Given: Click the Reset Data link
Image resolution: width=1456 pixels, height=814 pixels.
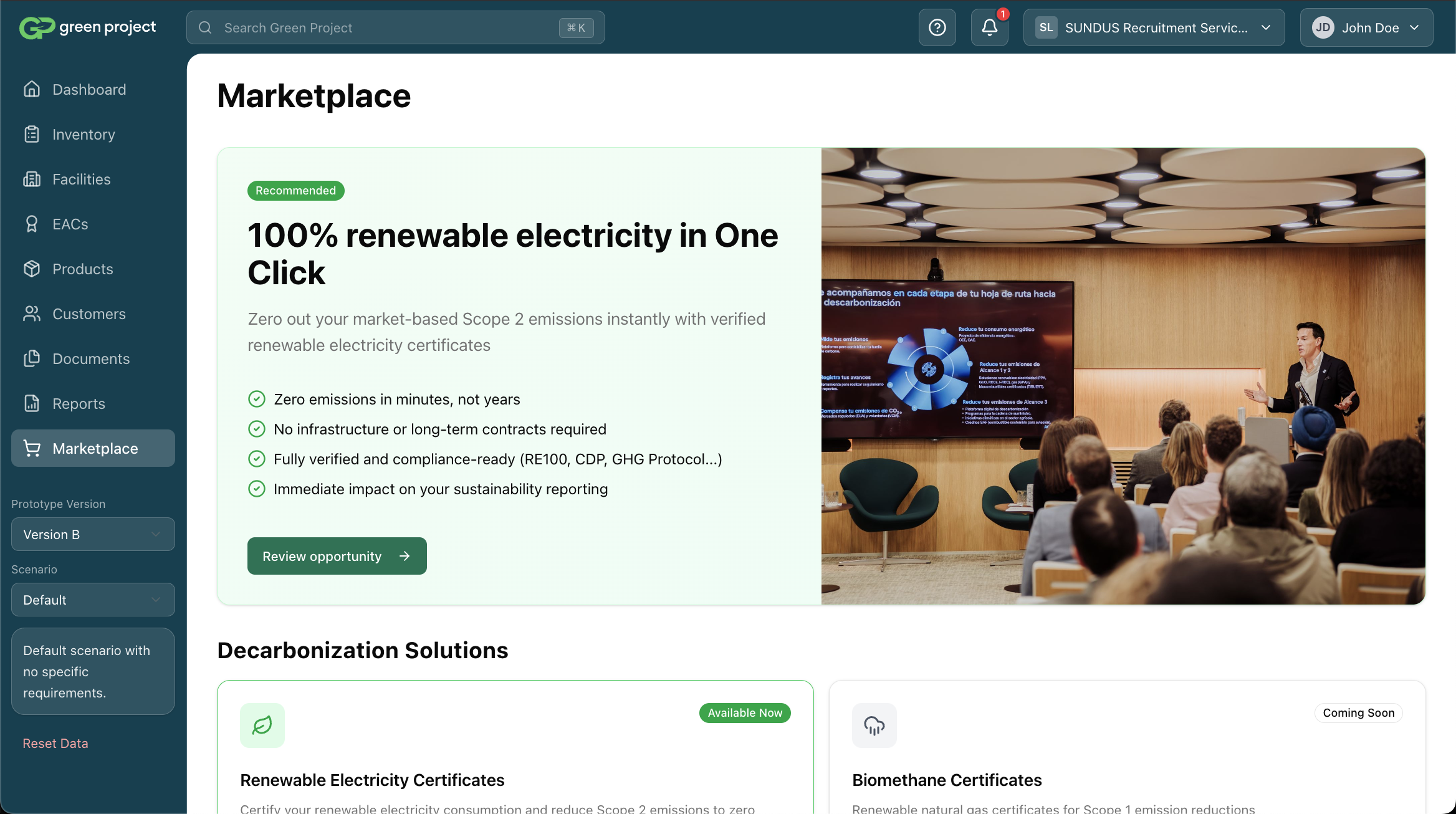Looking at the screenshot, I should pyautogui.click(x=55, y=743).
